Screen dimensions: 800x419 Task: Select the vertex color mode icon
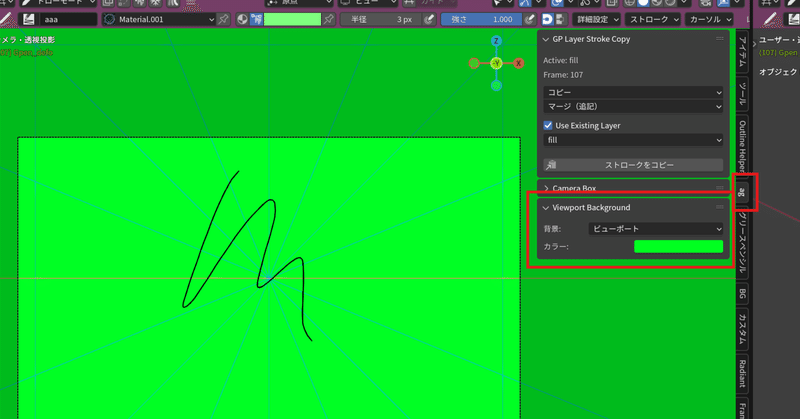click(257, 19)
